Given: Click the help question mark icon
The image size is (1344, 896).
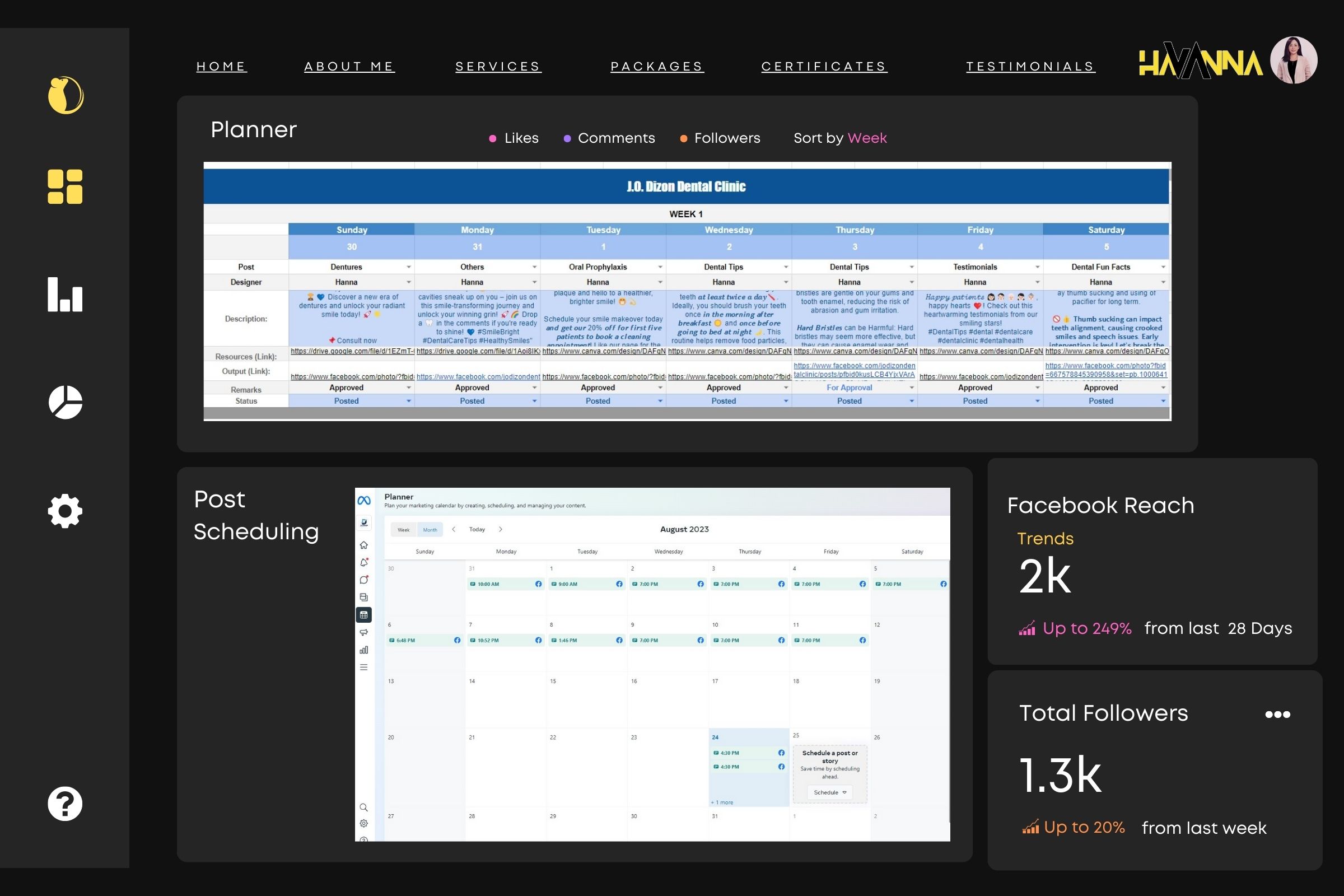Looking at the screenshot, I should click(x=65, y=804).
